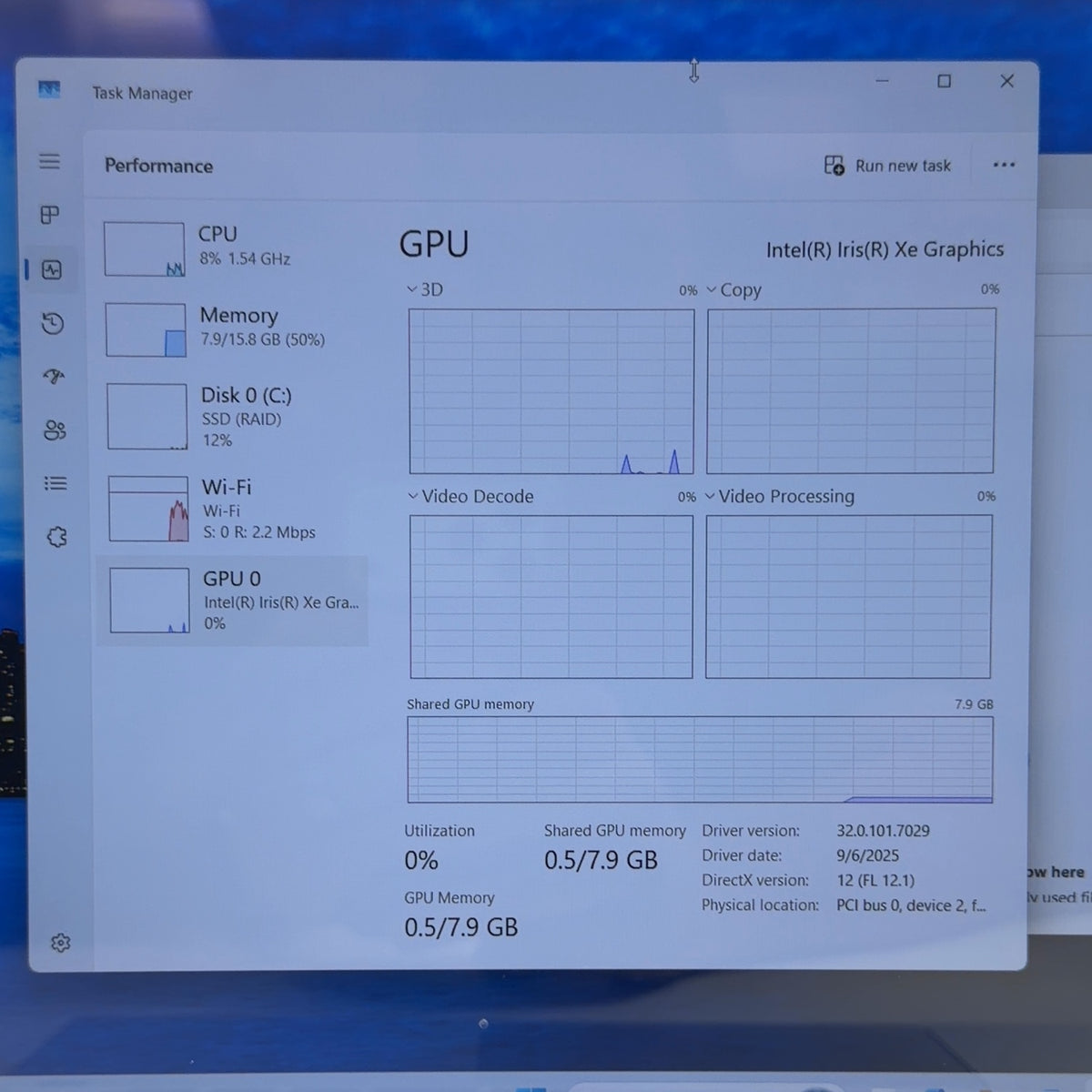Click the GPU heading text

point(434,244)
